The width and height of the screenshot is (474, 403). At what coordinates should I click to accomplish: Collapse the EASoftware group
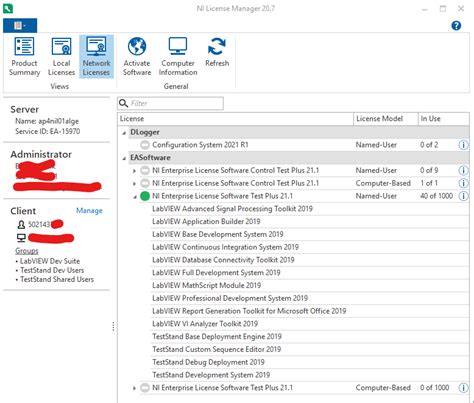click(124, 158)
